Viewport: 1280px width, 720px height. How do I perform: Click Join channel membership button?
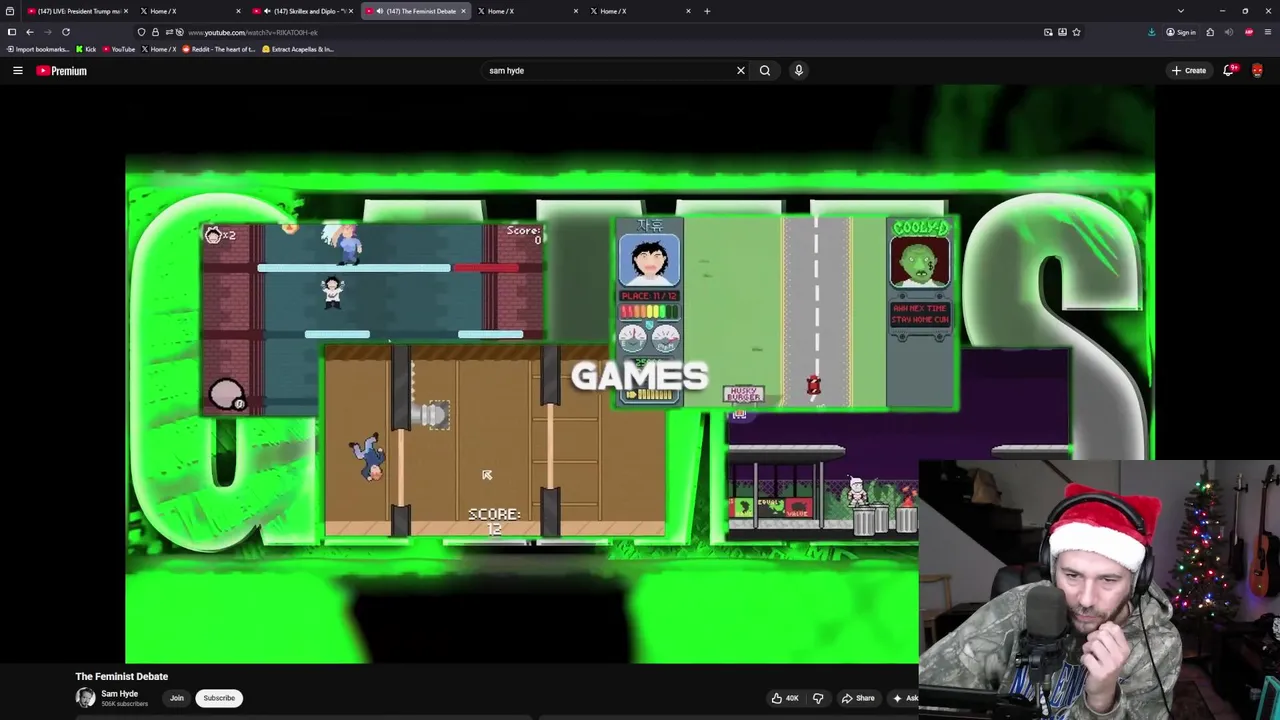pos(177,698)
